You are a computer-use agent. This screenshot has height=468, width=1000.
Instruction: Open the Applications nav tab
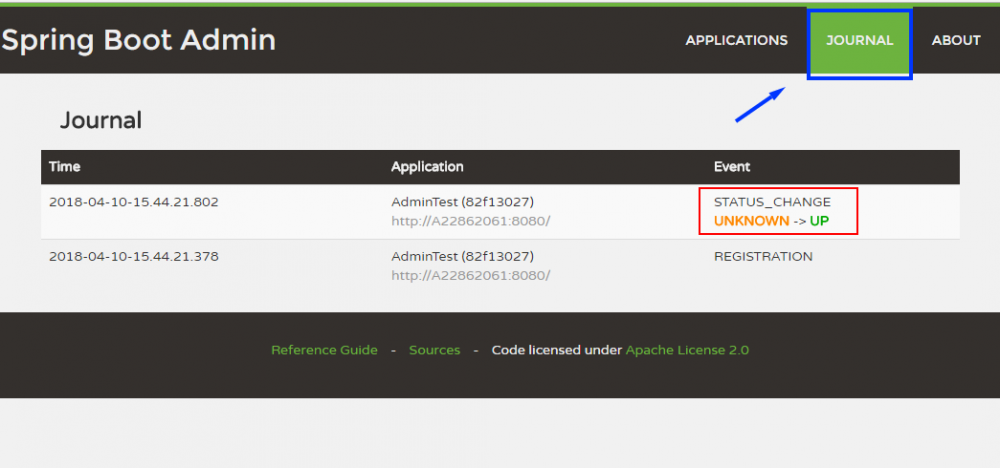click(x=736, y=40)
